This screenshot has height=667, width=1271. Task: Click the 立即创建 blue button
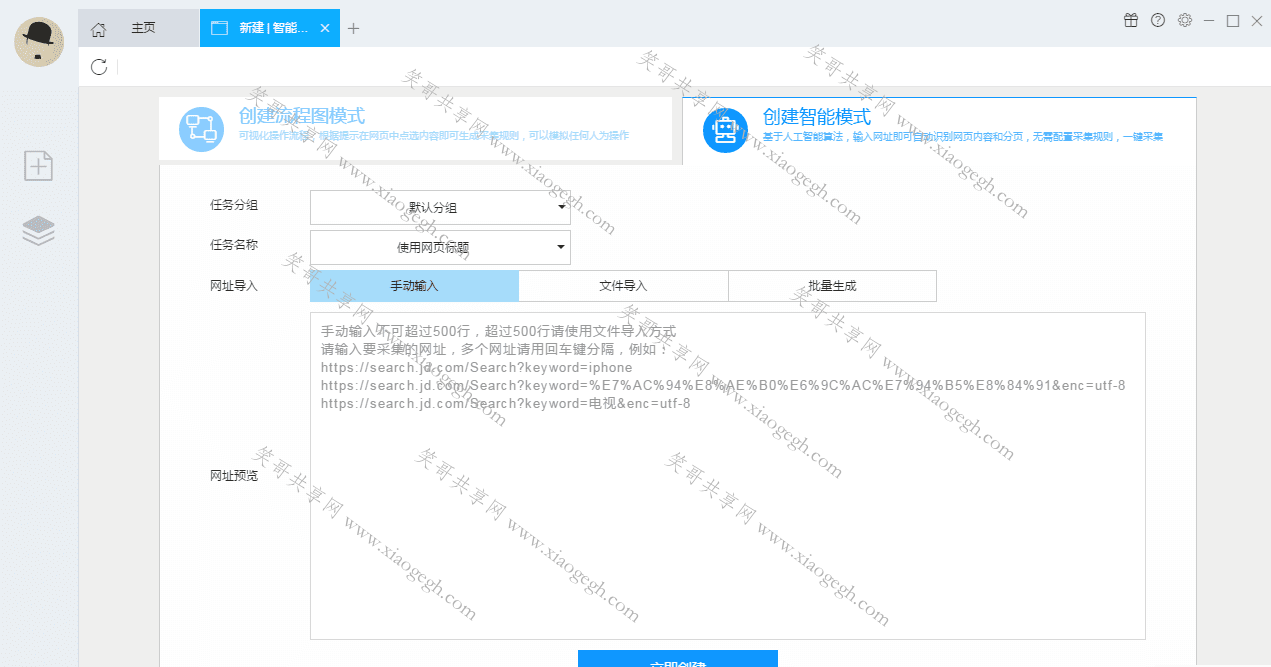click(677, 659)
